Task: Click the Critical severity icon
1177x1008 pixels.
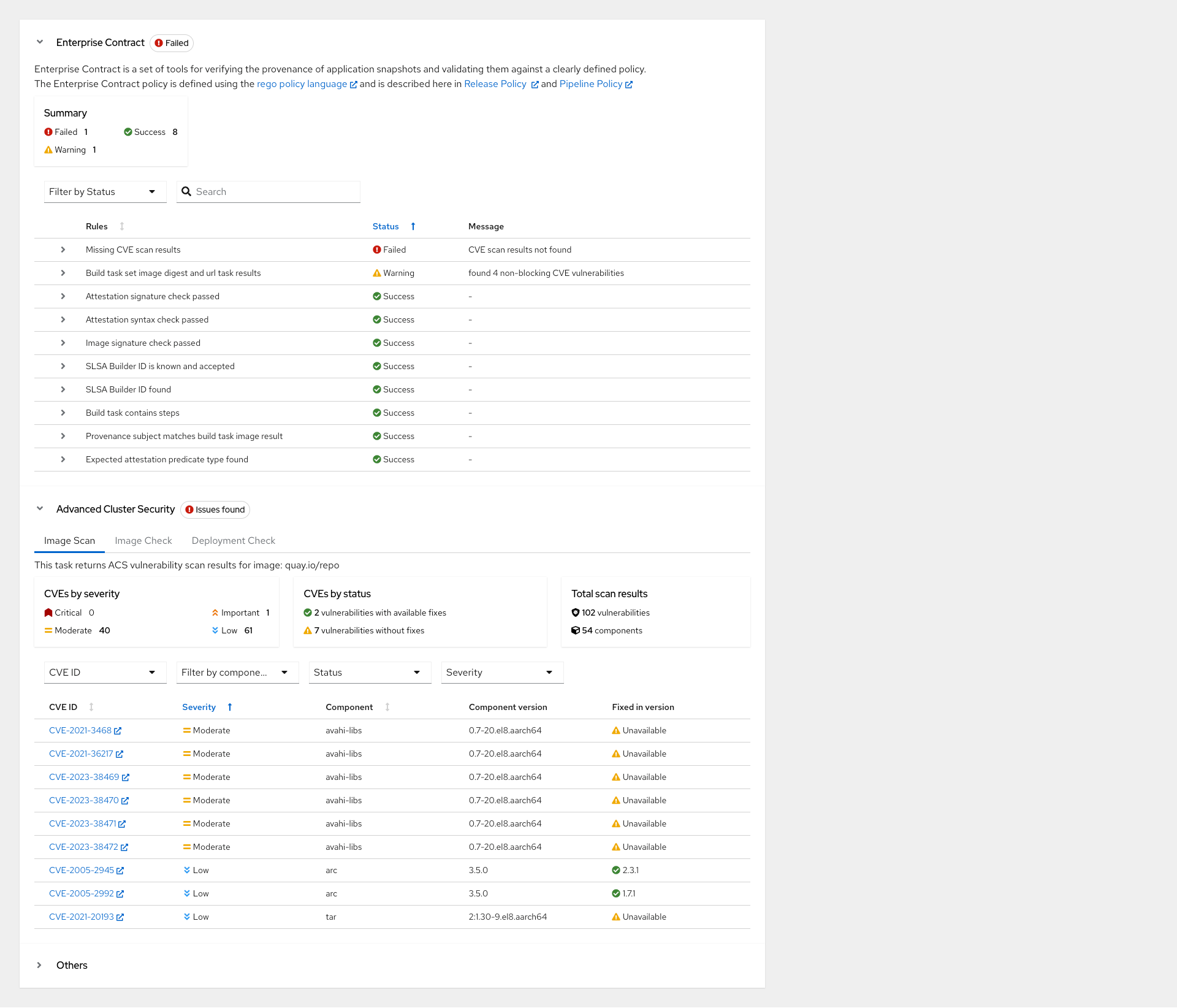Action: click(48, 613)
